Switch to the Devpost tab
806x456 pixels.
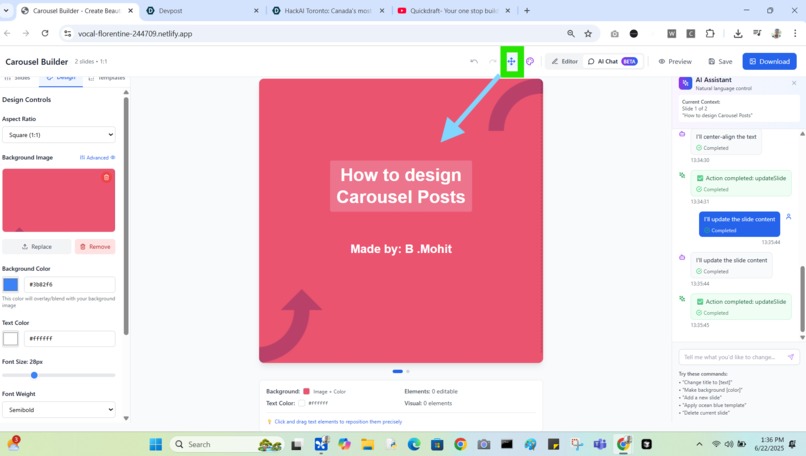coord(203,10)
